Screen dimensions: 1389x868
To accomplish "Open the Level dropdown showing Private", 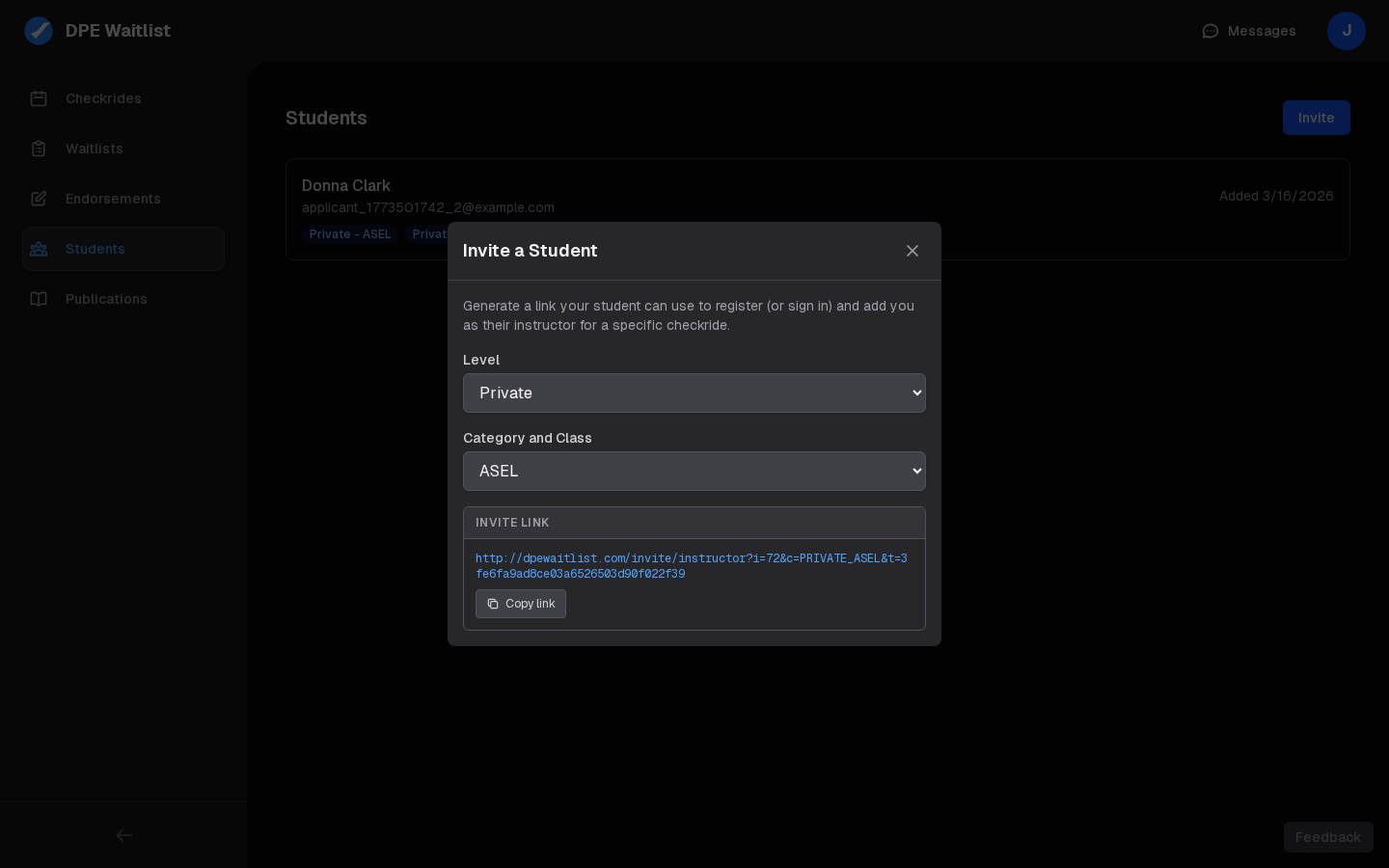I will point(694,393).
